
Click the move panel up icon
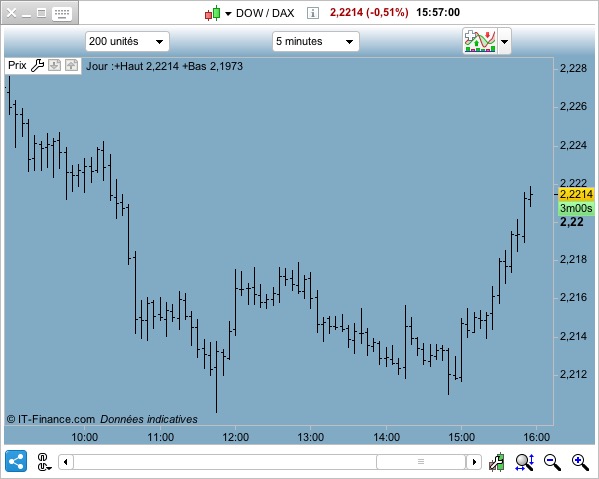pyautogui.click(x=71, y=65)
